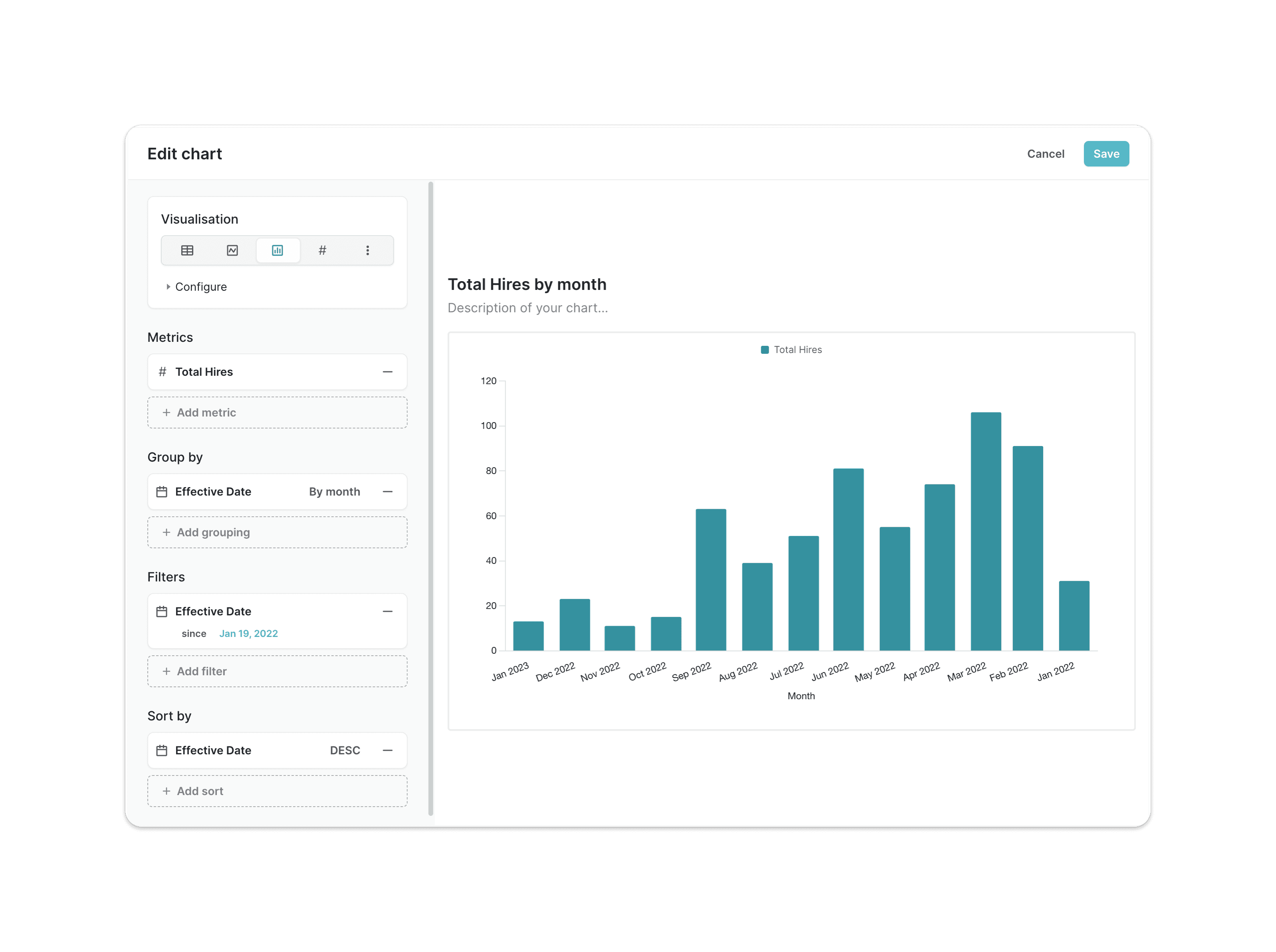Viewport: 1276px width, 952px height.
Task: Open more visualisation options dots
Action: 368,250
